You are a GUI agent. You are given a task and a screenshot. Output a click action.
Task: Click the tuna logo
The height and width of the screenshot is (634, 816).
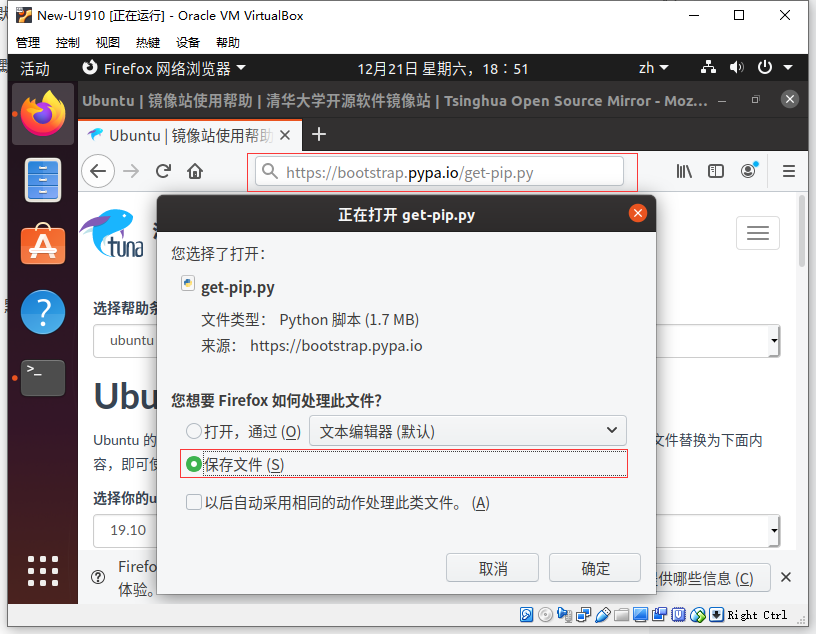pyautogui.click(x=113, y=233)
